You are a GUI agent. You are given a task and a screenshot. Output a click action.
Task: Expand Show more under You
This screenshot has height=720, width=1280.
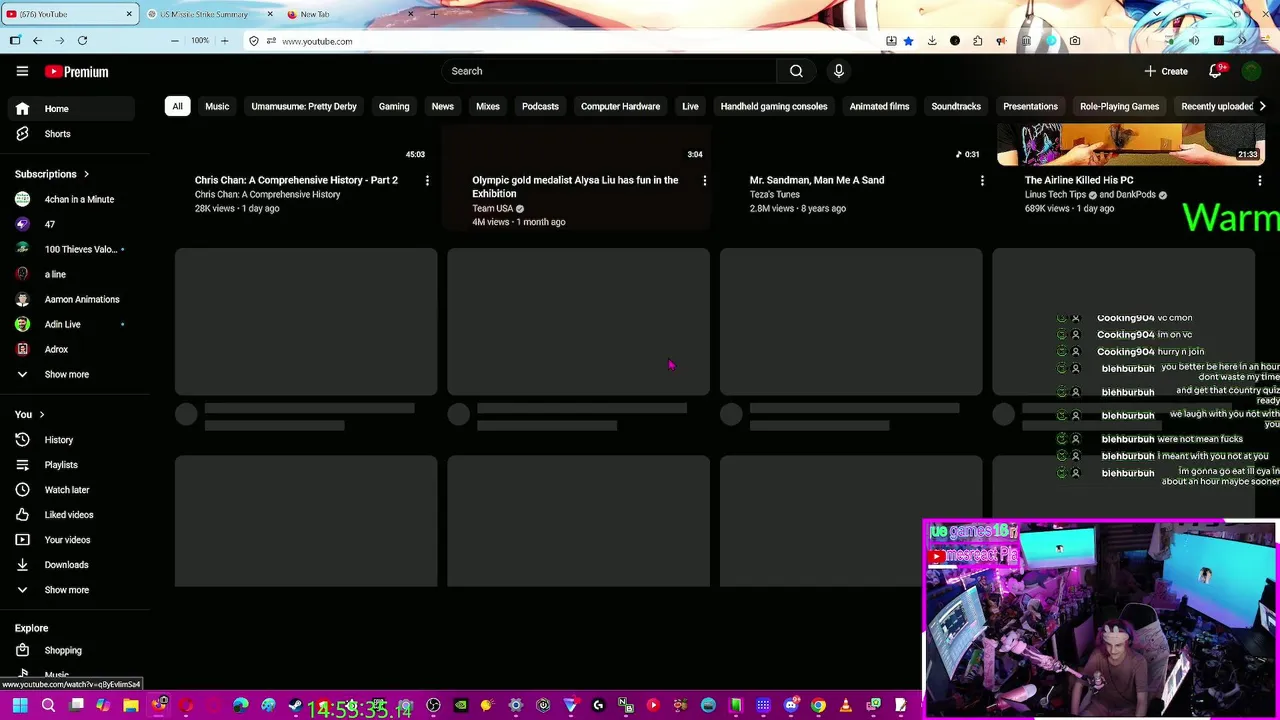point(68,590)
